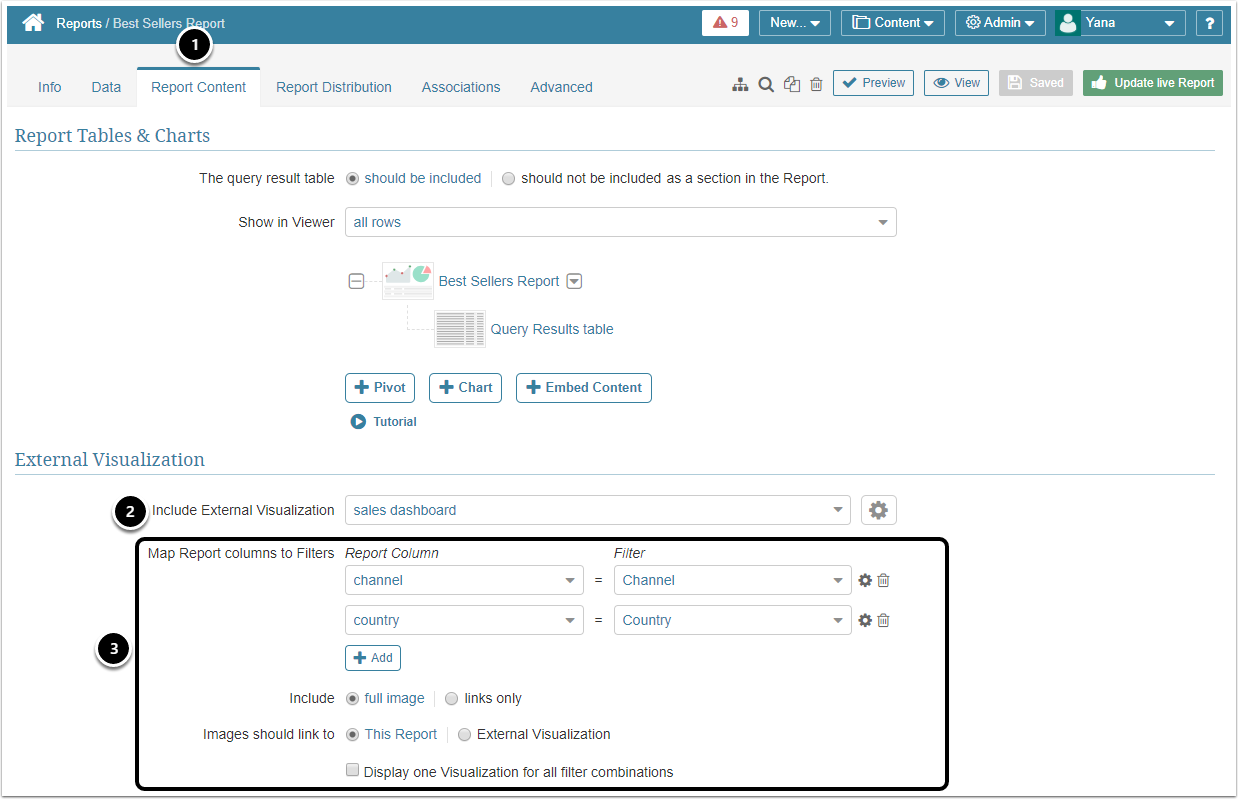Open the Content menu
The height and width of the screenshot is (799, 1238).
pos(893,23)
